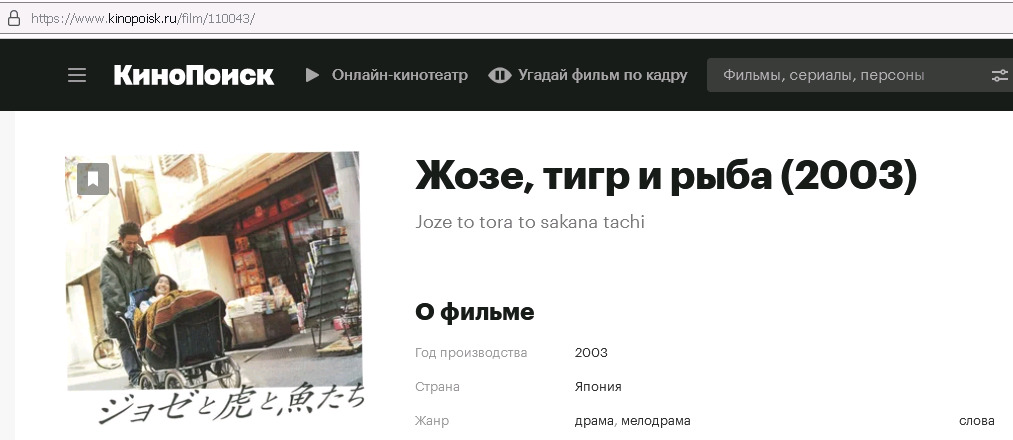Click the О фильме section heading
This screenshot has width=1013, height=440.
pyautogui.click(x=474, y=312)
